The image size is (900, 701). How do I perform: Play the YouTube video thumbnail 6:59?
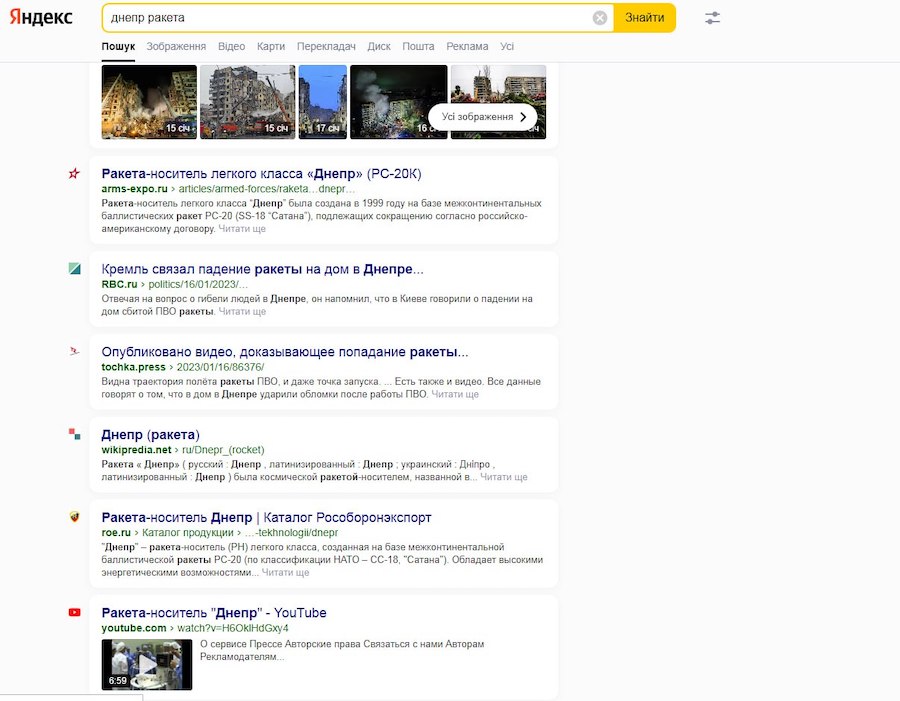click(x=146, y=664)
